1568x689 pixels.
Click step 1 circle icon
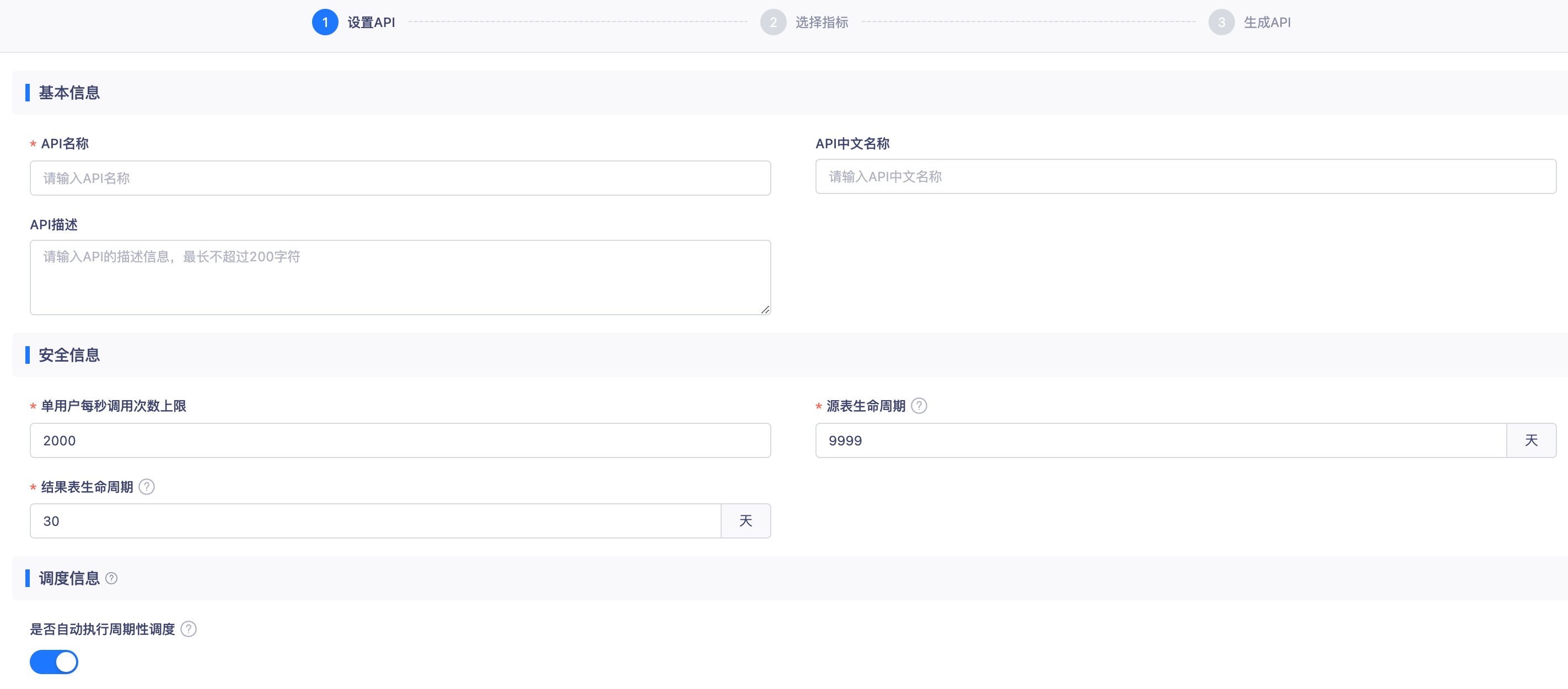coord(325,22)
